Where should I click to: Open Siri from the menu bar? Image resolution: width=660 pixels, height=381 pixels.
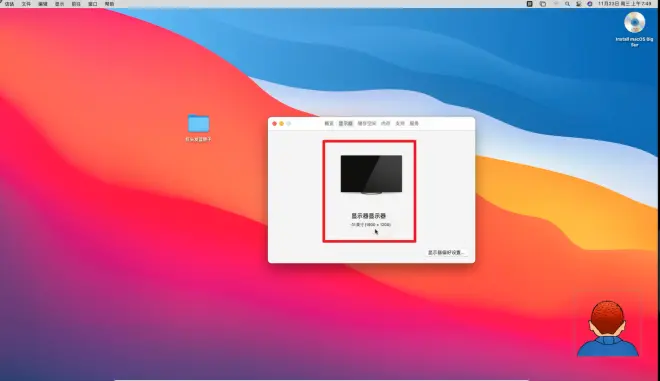pyautogui.click(x=590, y=4)
